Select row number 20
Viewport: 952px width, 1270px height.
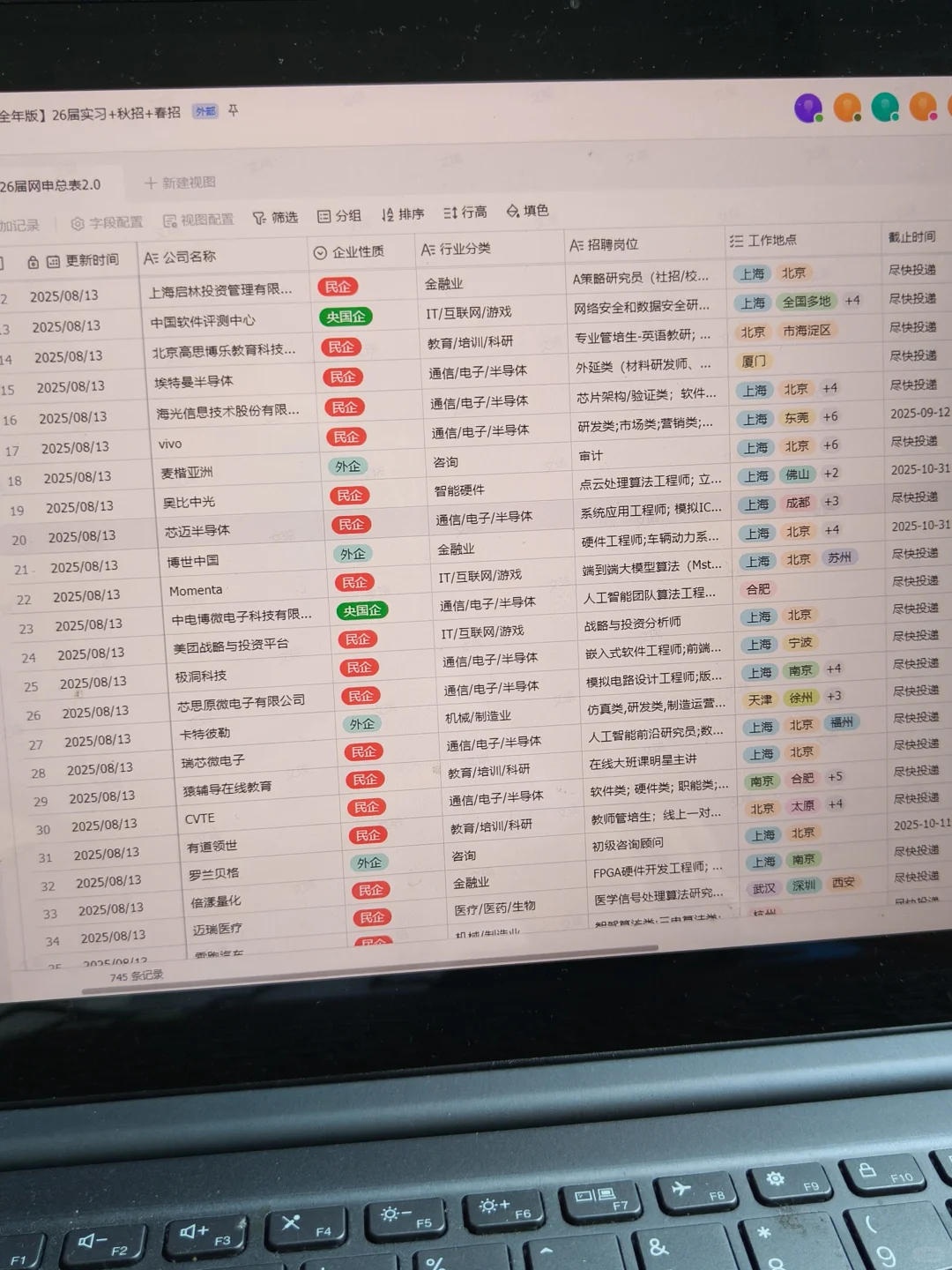pyautogui.click(x=19, y=540)
